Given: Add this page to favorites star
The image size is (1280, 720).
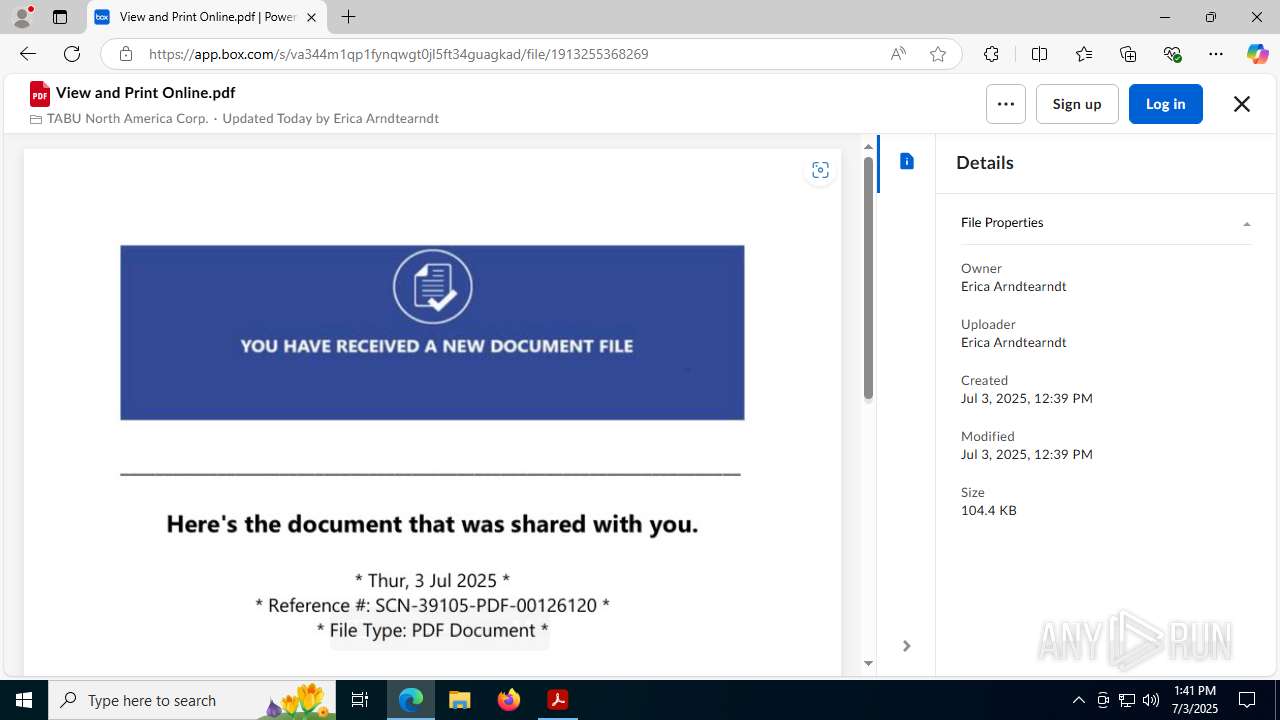Looking at the screenshot, I should 938,54.
